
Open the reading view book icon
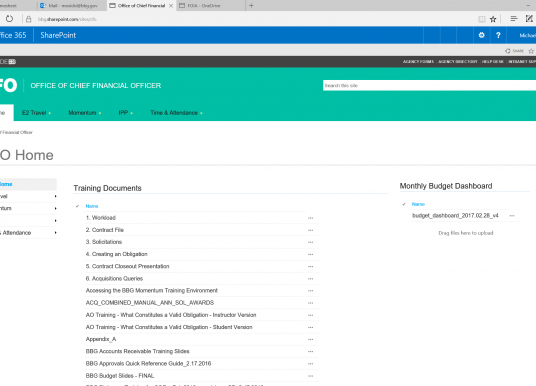(482, 19)
